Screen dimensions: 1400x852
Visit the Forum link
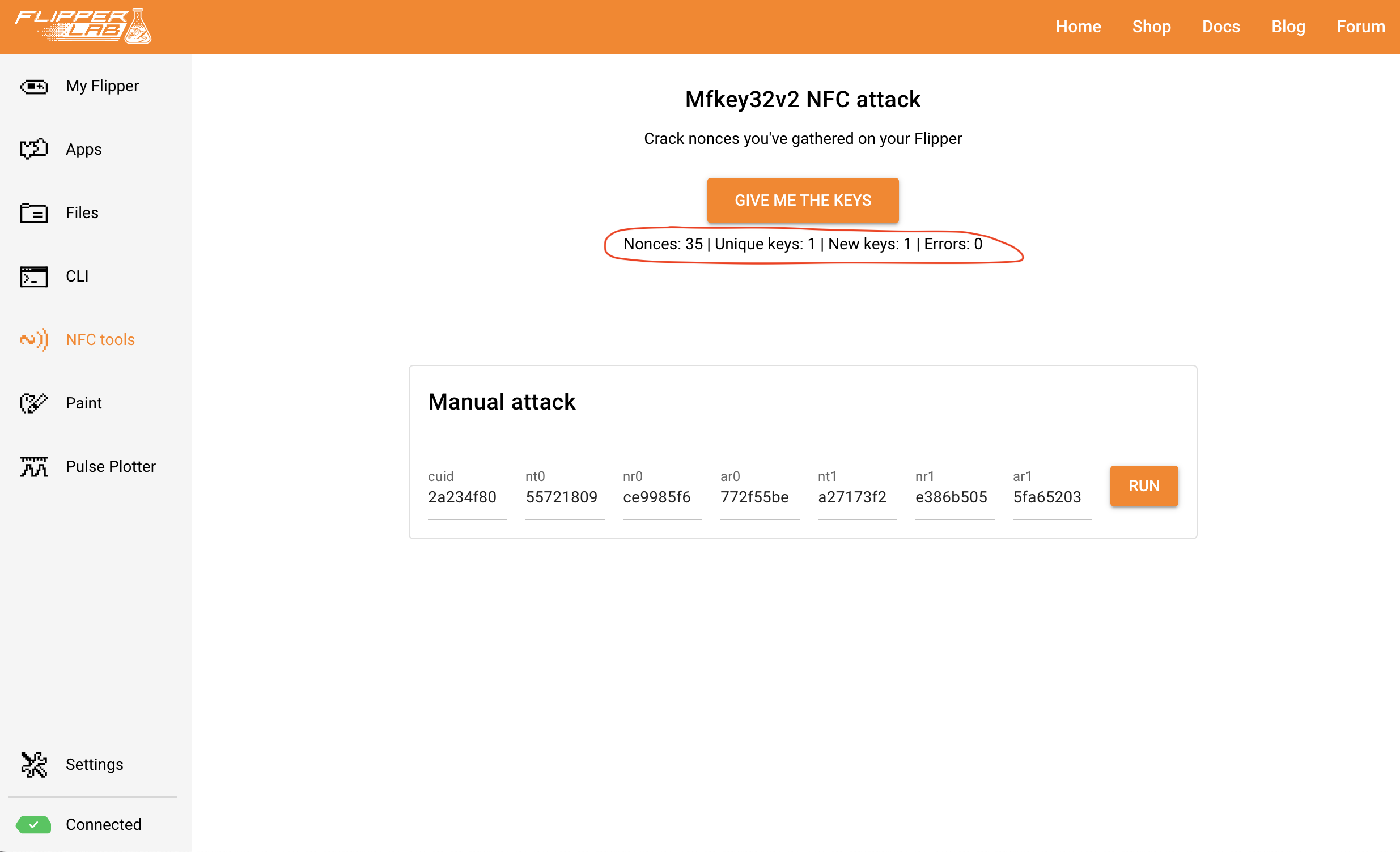click(1361, 27)
